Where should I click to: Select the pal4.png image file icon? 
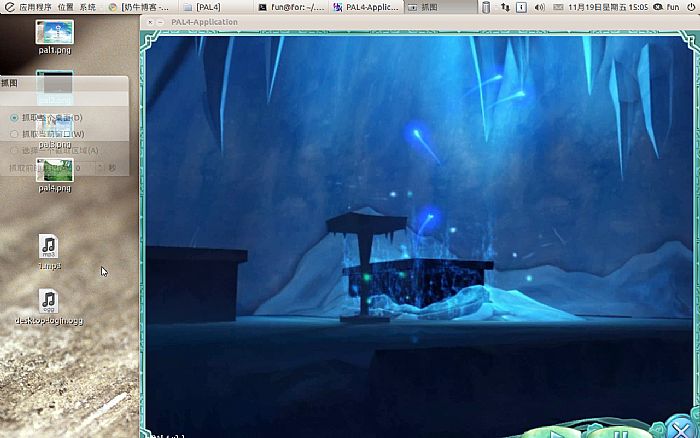click(54, 171)
